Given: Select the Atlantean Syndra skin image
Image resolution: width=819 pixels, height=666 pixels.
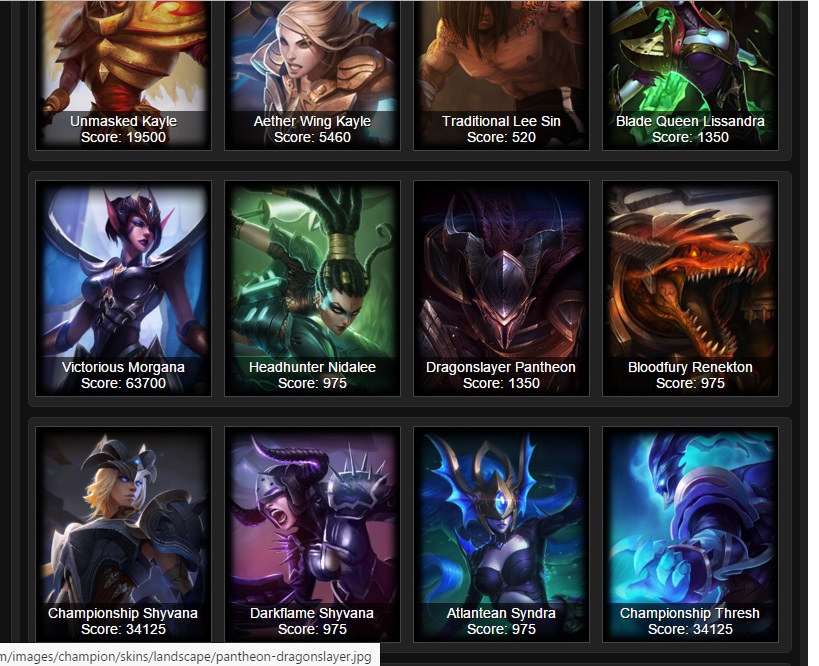Looking at the screenshot, I should click(501, 534).
